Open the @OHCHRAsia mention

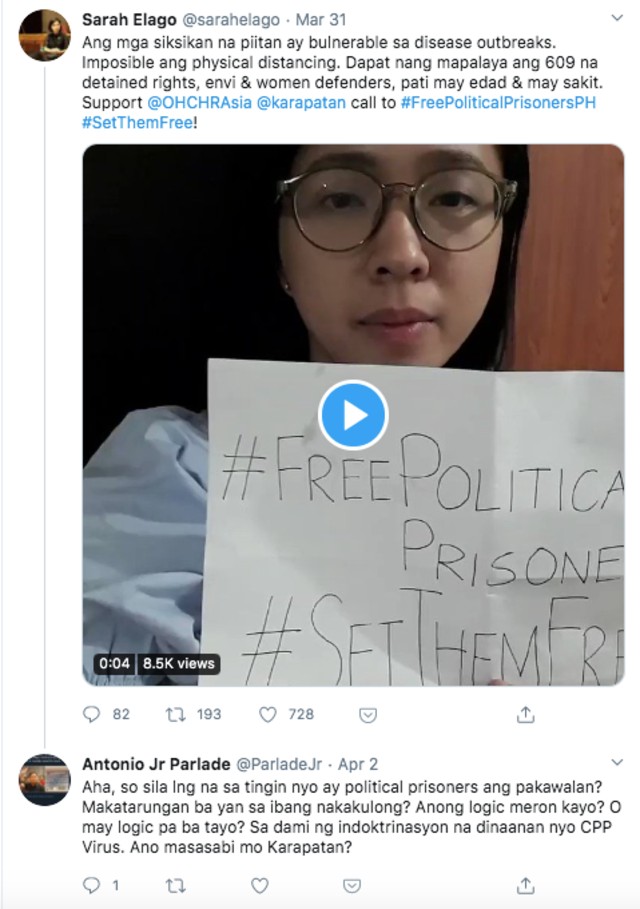(x=199, y=103)
